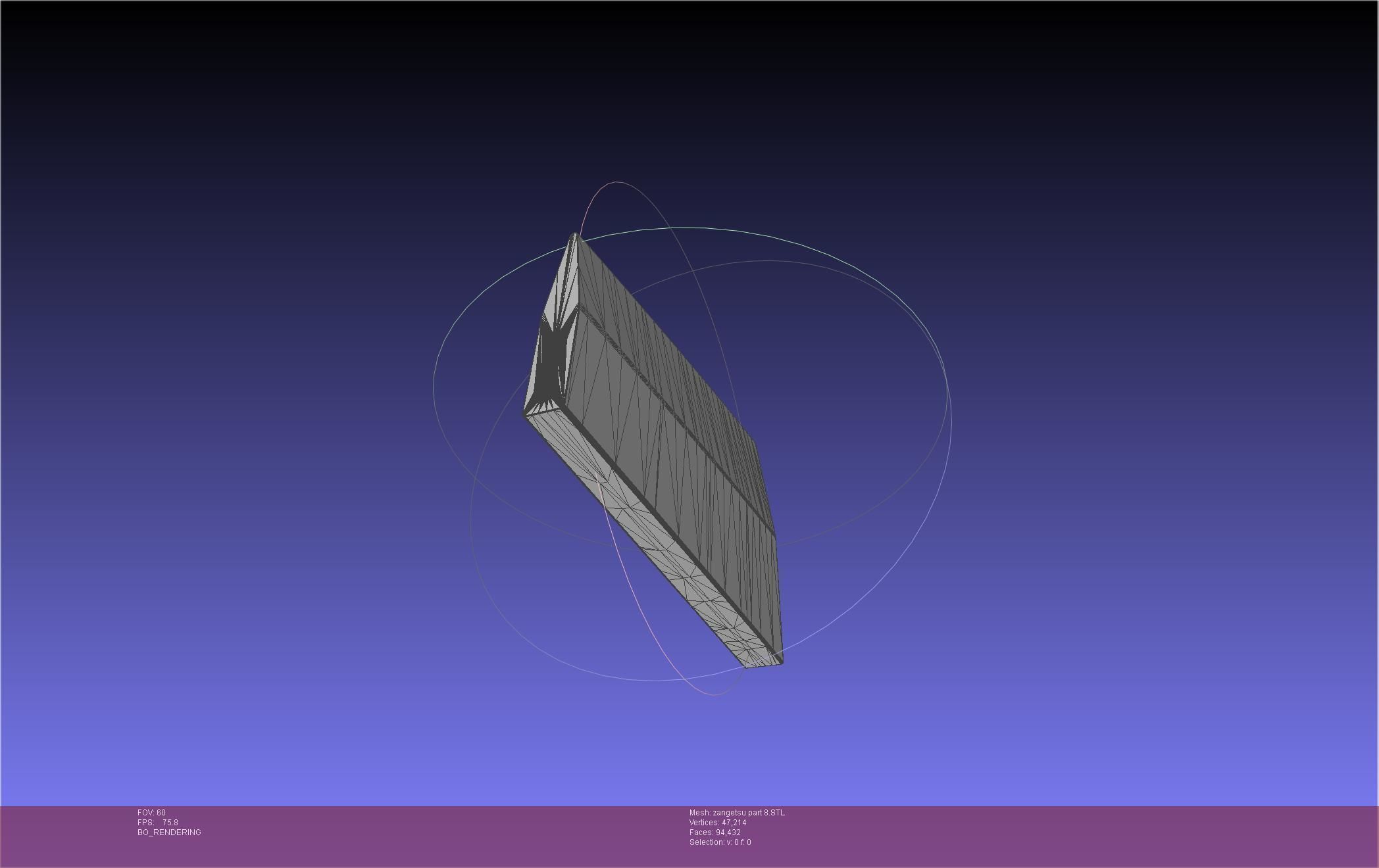Click the Selection v: 0 f: 0 text
Image resolution: width=1379 pixels, height=868 pixels.
coord(720,842)
